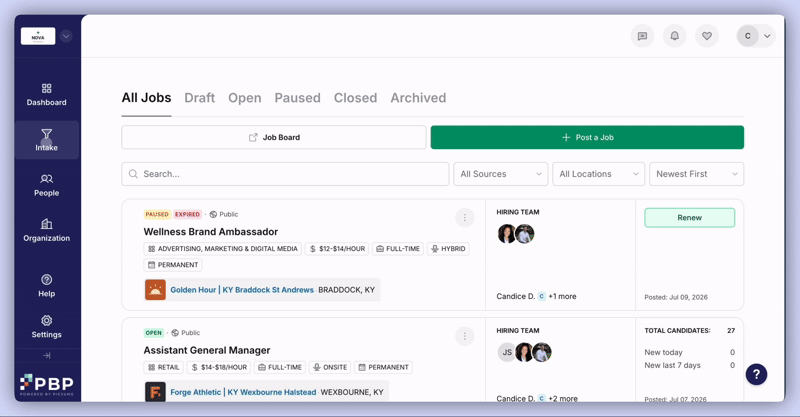Viewport: 800px width, 417px height.
Task: Switch to the All Jobs tab
Action: pos(146,98)
